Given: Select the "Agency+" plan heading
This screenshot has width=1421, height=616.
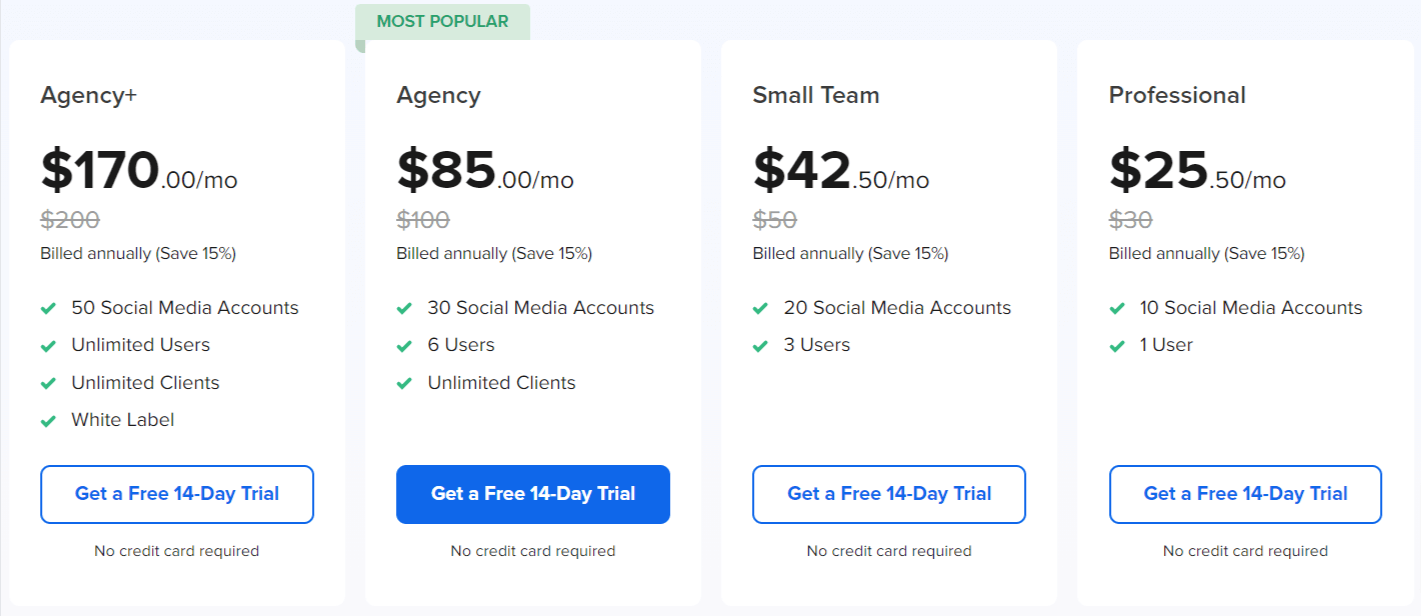Looking at the screenshot, I should (x=88, y=95).
